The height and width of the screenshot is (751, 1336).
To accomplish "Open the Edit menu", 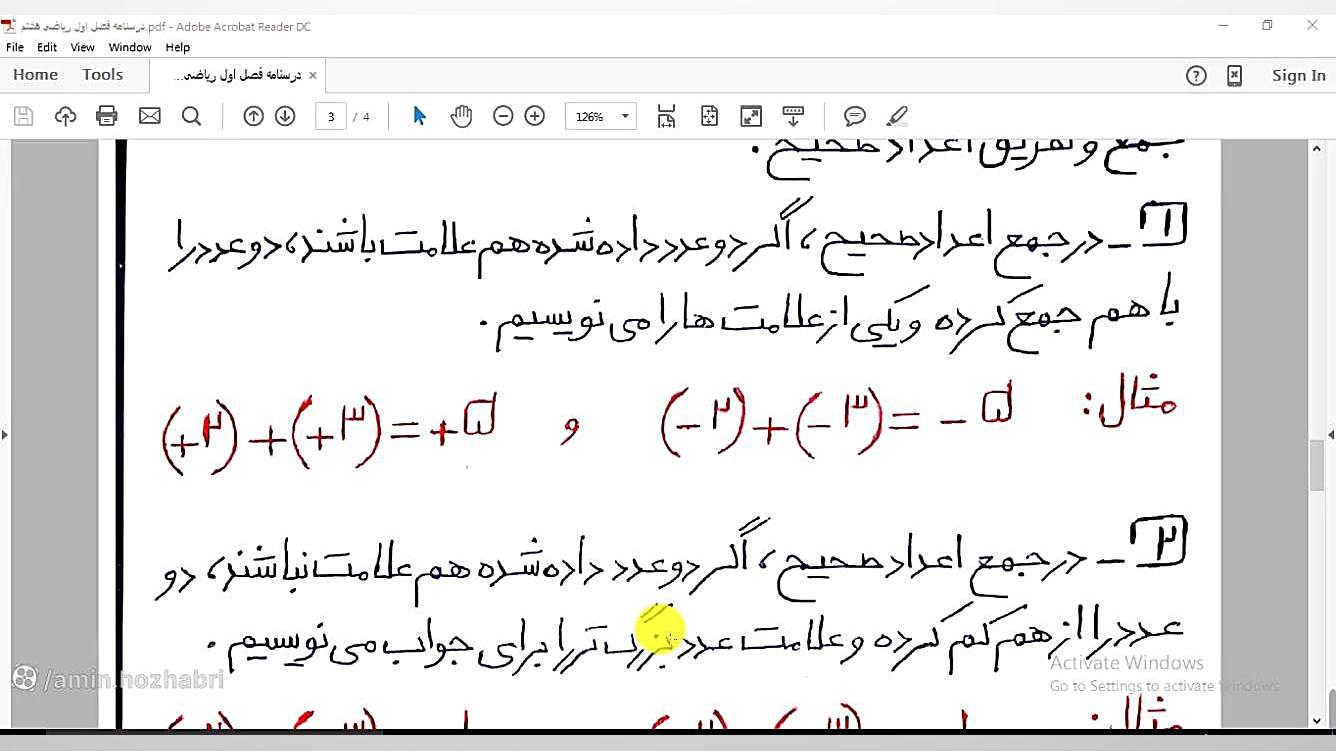I will click(x=47, y=47).
